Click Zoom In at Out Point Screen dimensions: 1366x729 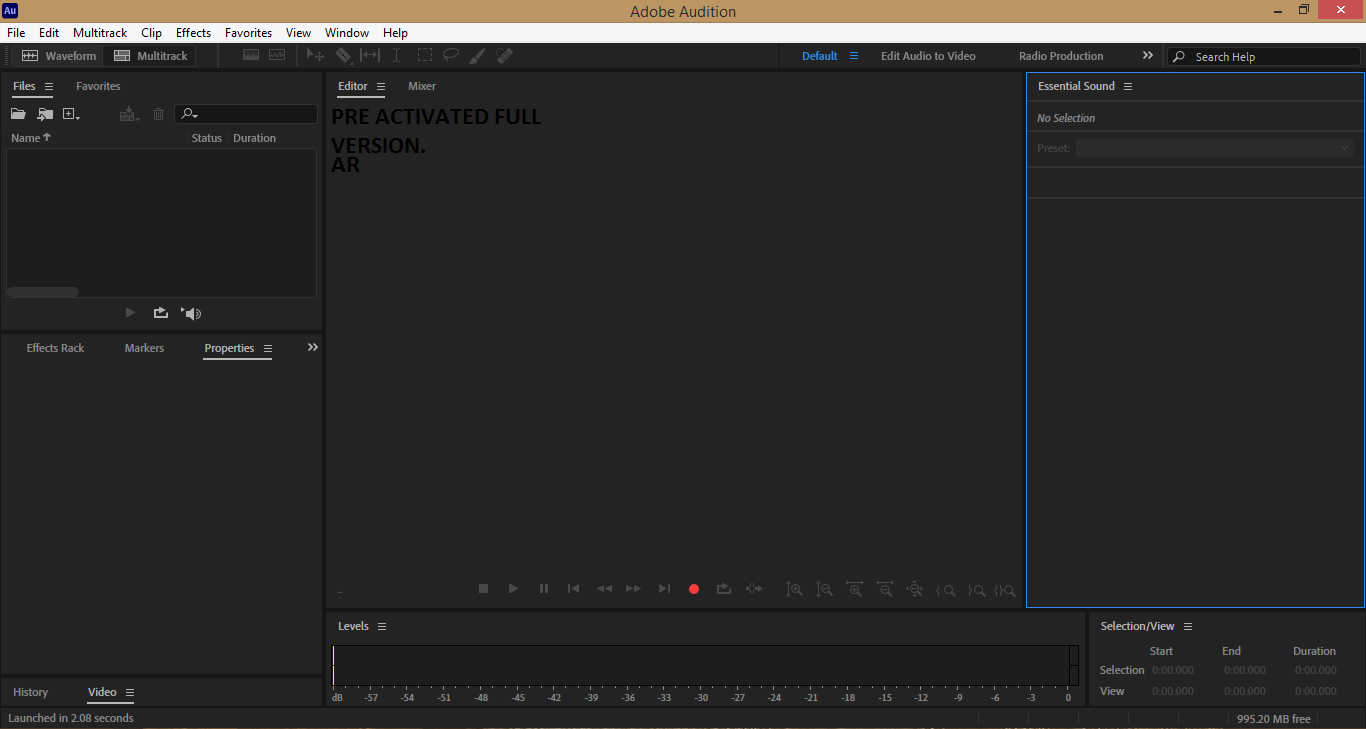coord(976,590)
